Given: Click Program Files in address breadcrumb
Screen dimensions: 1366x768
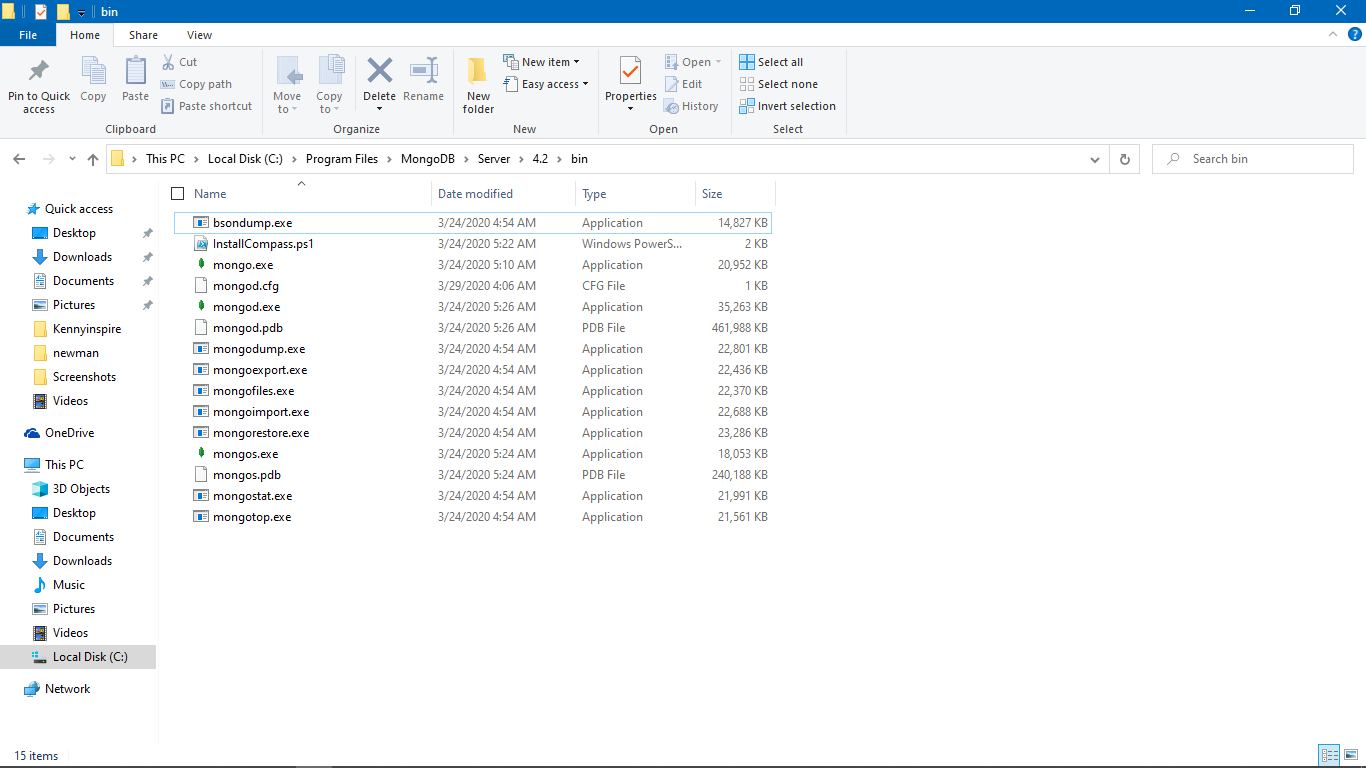Looking at the screenshot, I should (x=342, y=159).
